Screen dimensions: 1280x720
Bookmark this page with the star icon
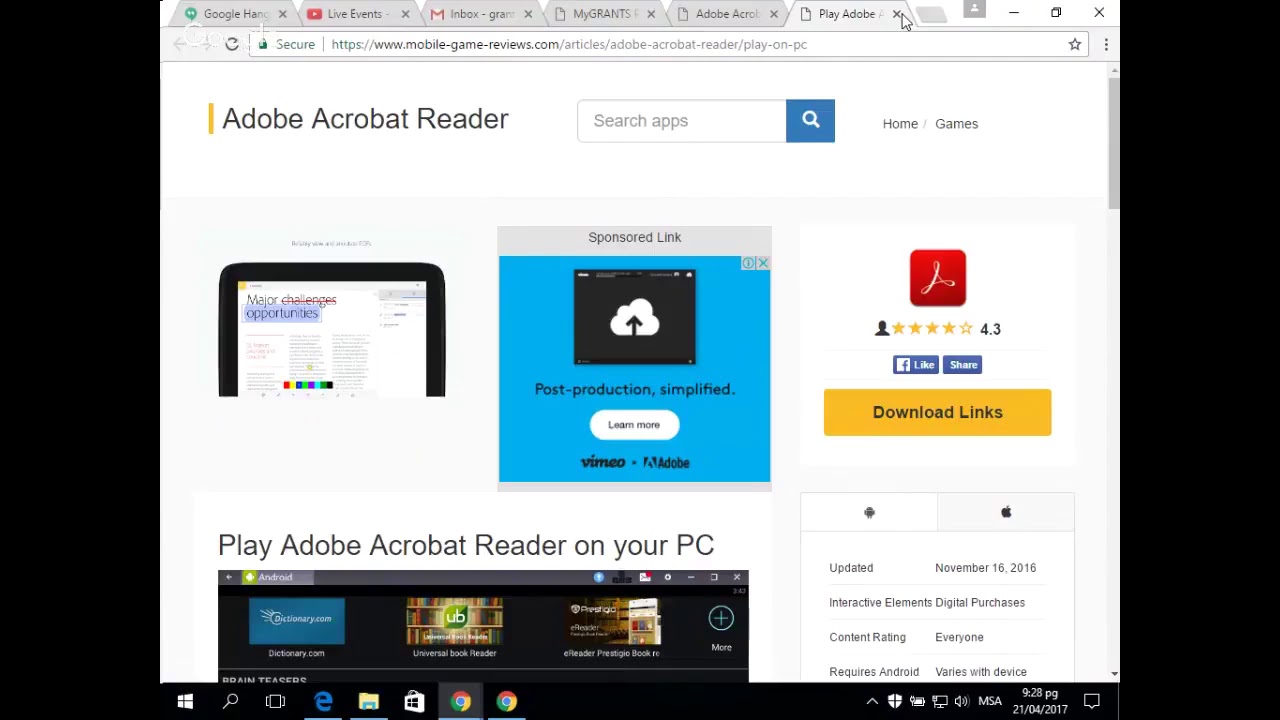pos(1075,44)
